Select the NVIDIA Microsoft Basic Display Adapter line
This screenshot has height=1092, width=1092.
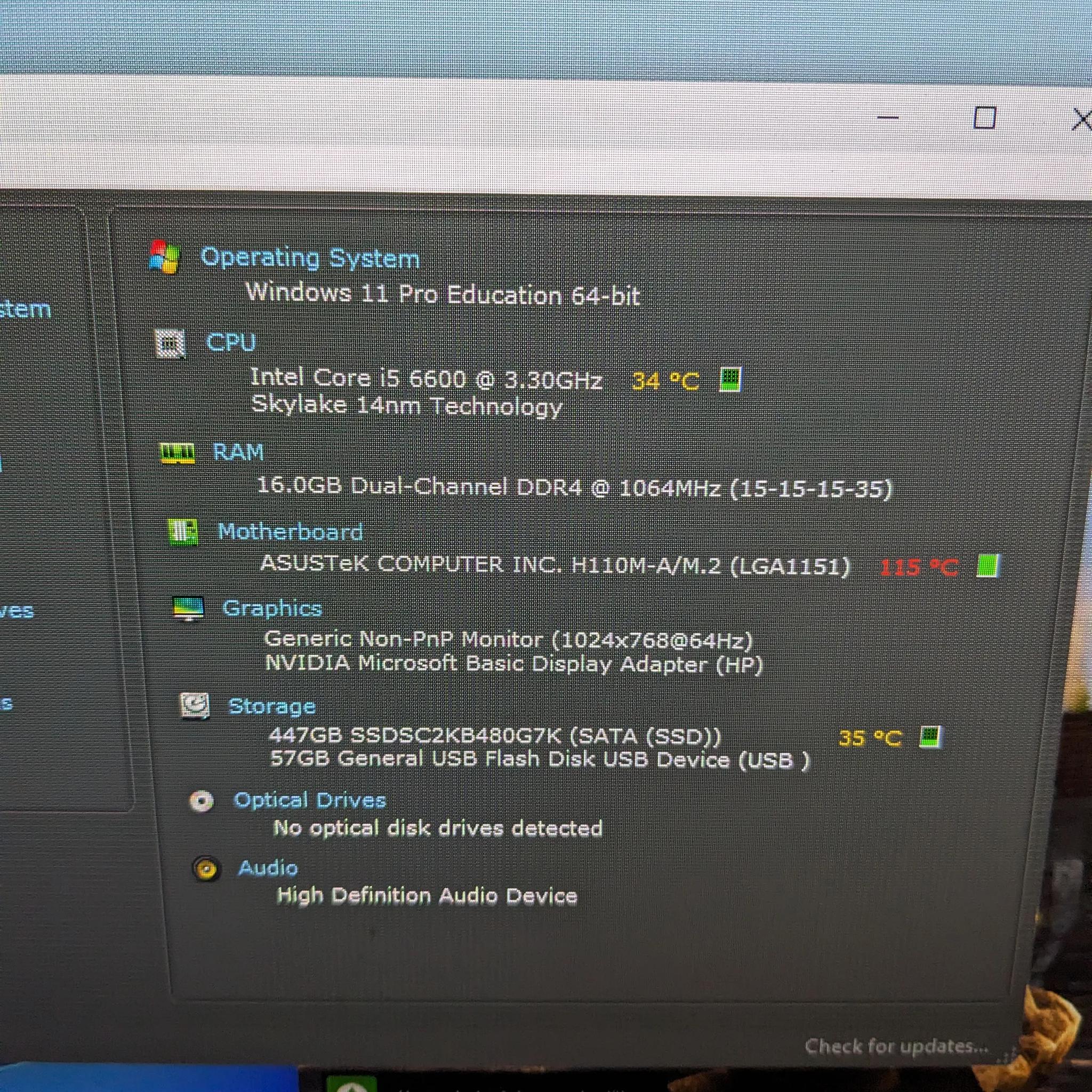(515, 663)
